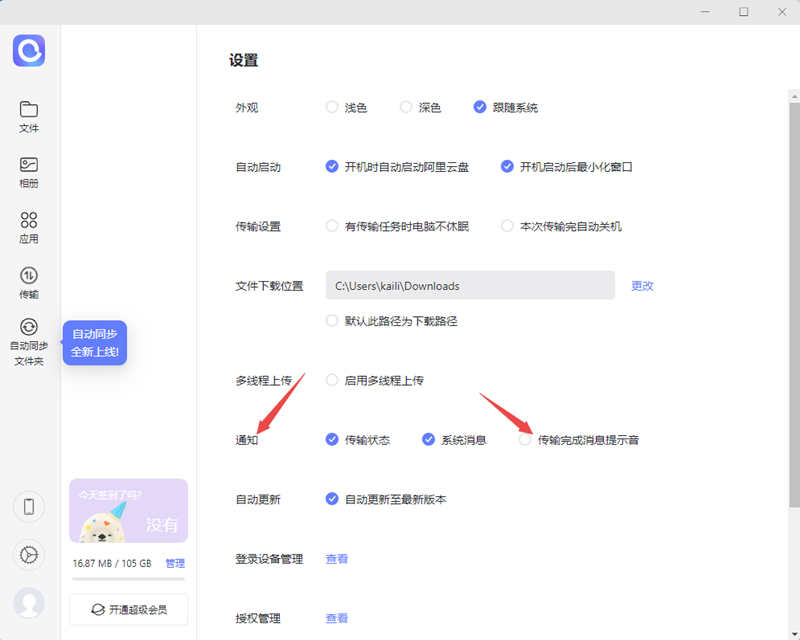Click the download path input field
Viewport: 800px width, 640px height.
tap(470, 286)
